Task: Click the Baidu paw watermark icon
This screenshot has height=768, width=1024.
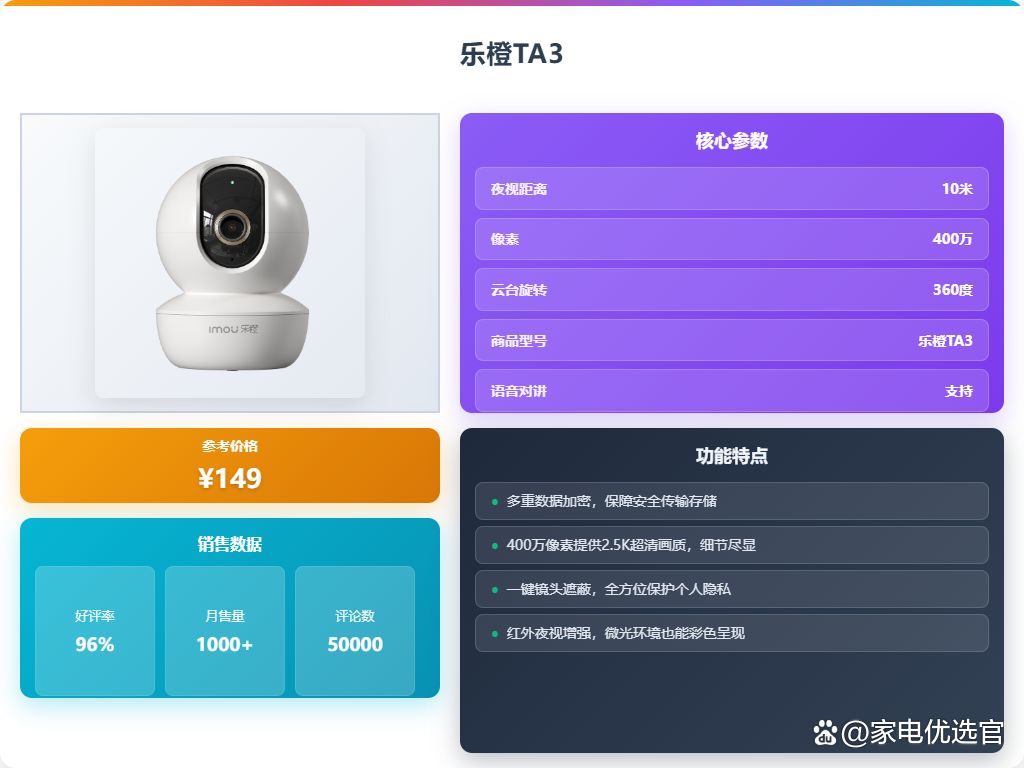Action: pyautogui.click(x=825, y=733)
